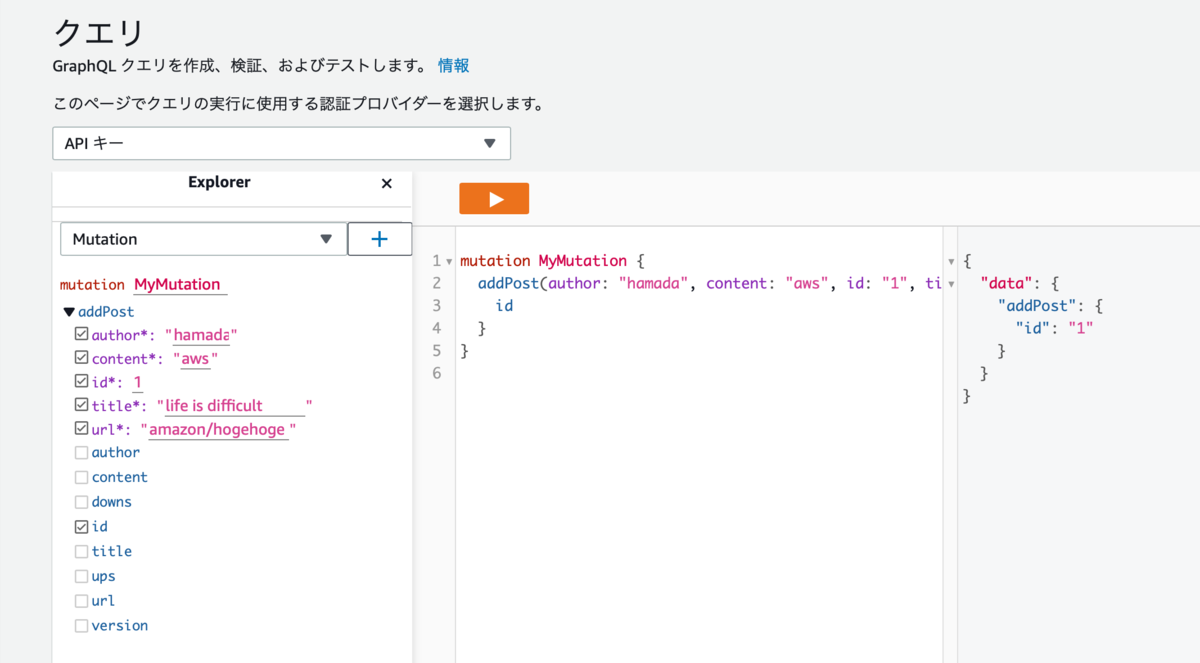Uncheck the id return field checkbox

point(81,526)
